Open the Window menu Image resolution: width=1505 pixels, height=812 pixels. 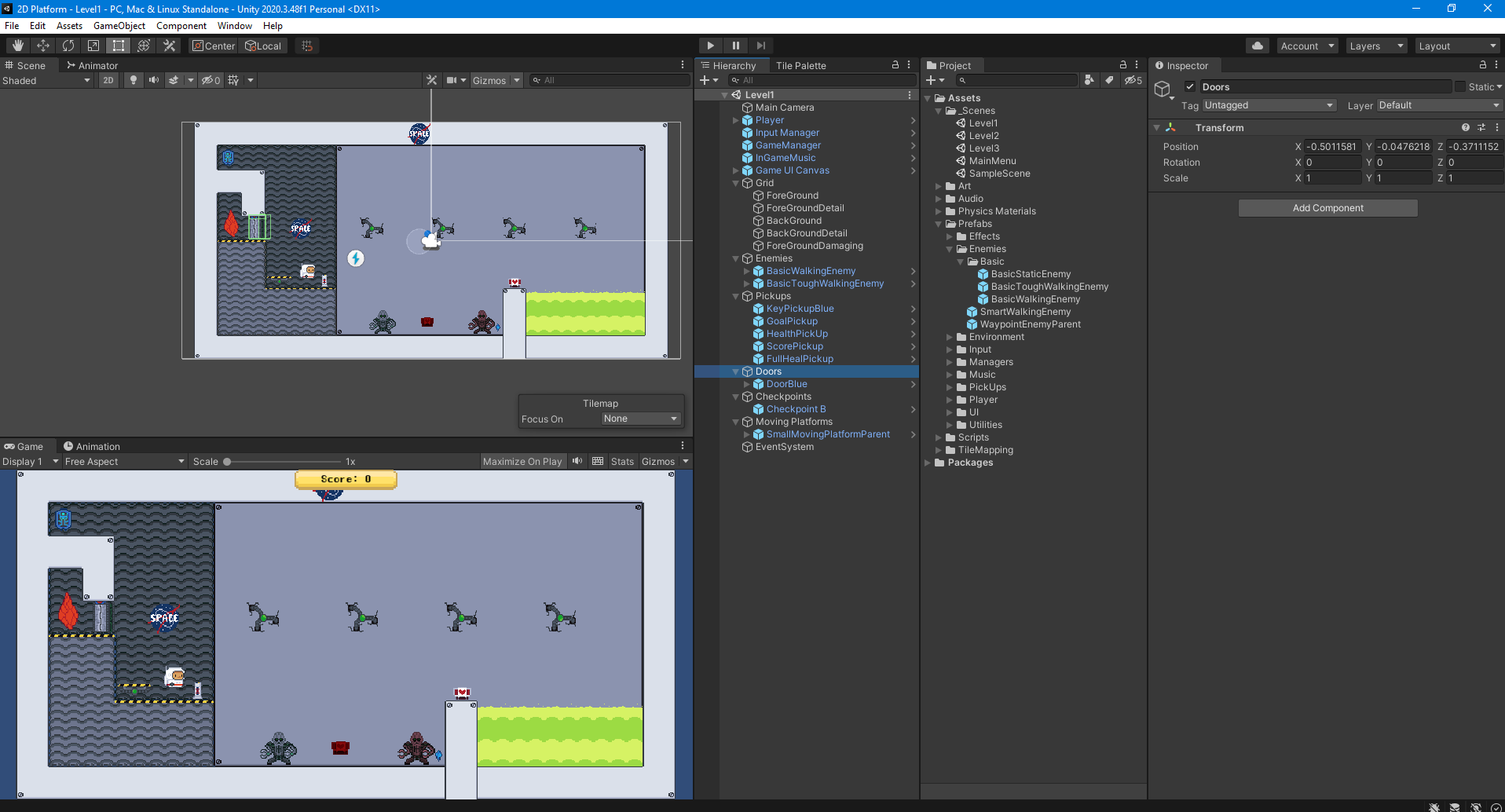pyautogui.click(x=235, y=25)
